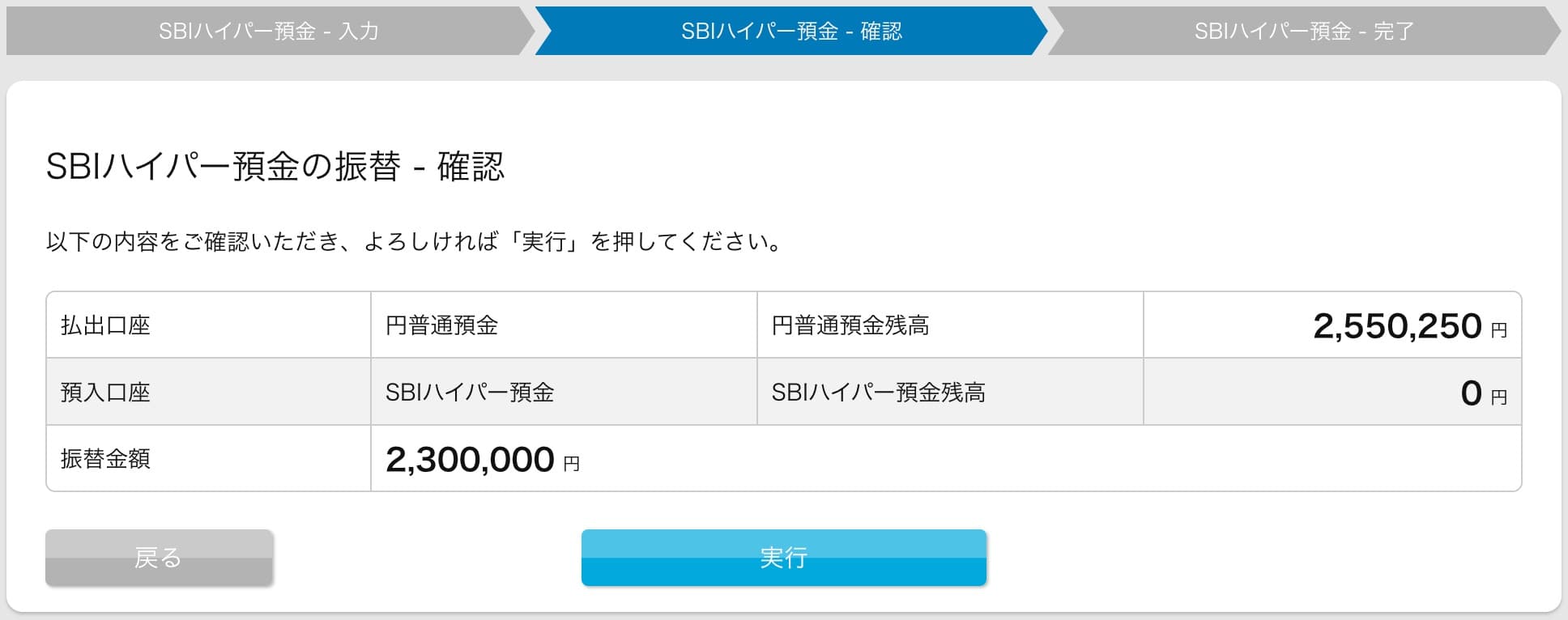Click the 円 unit after the 0 balance
This screenshot has width=1568, height=620.
[x=1499, y=397]
